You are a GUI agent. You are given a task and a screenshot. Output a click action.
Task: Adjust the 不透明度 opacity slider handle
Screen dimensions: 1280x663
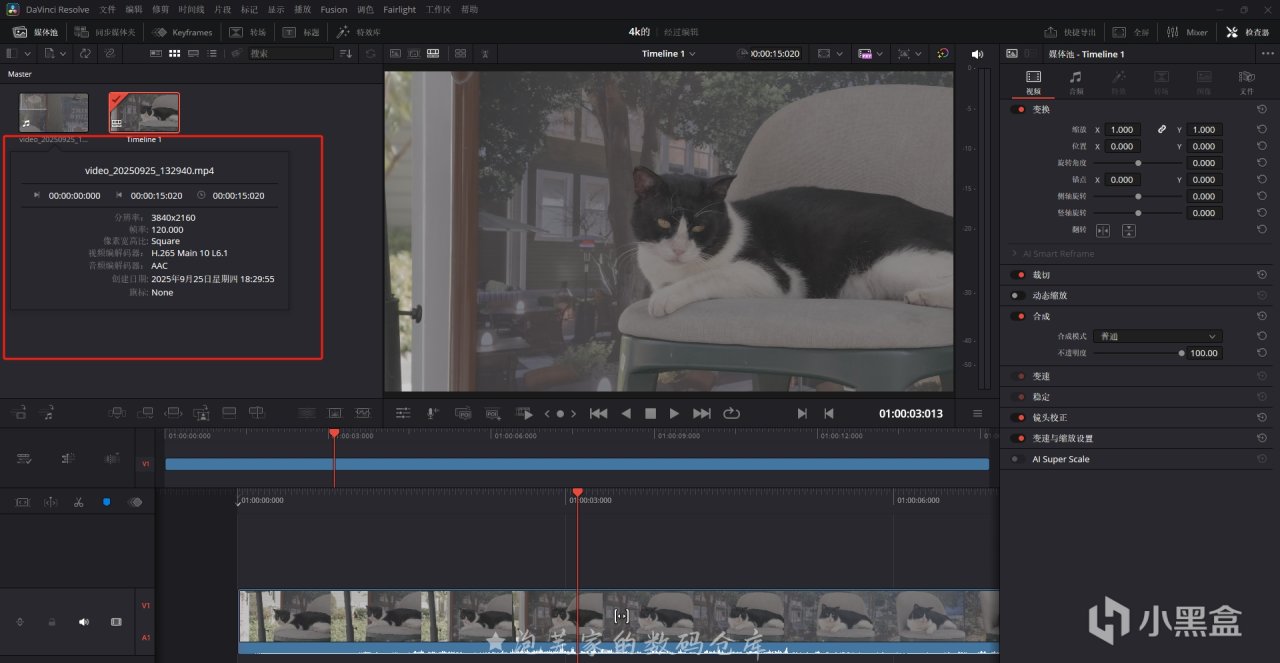point(1181,353)
